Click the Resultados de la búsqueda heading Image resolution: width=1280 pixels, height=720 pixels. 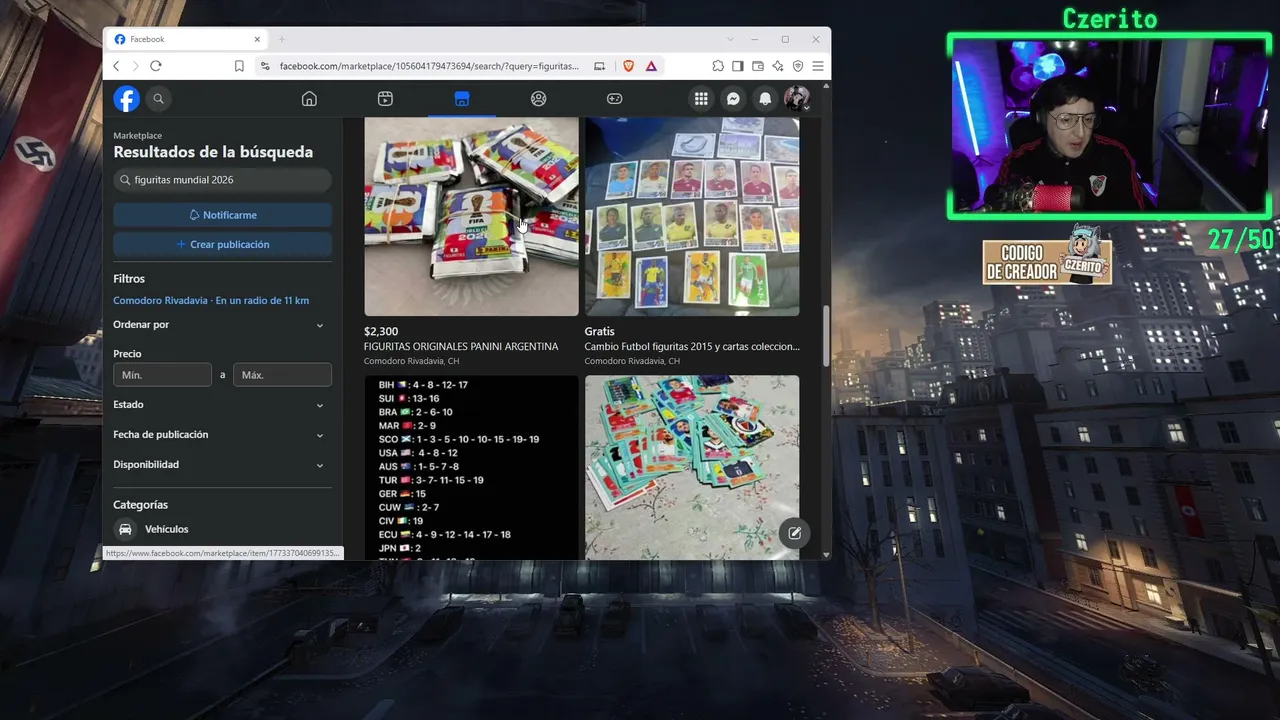(x=213, y=152)
